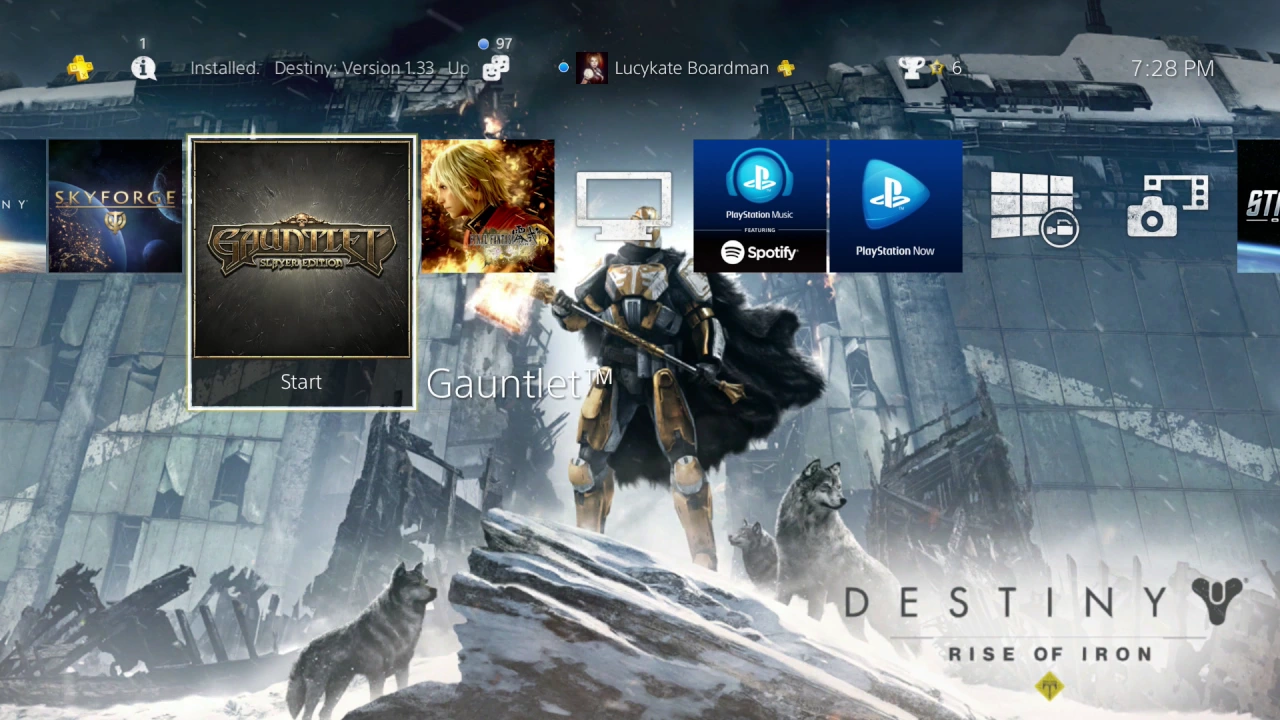Click Lucykate Boardman user name

click(x=692, y=68)
